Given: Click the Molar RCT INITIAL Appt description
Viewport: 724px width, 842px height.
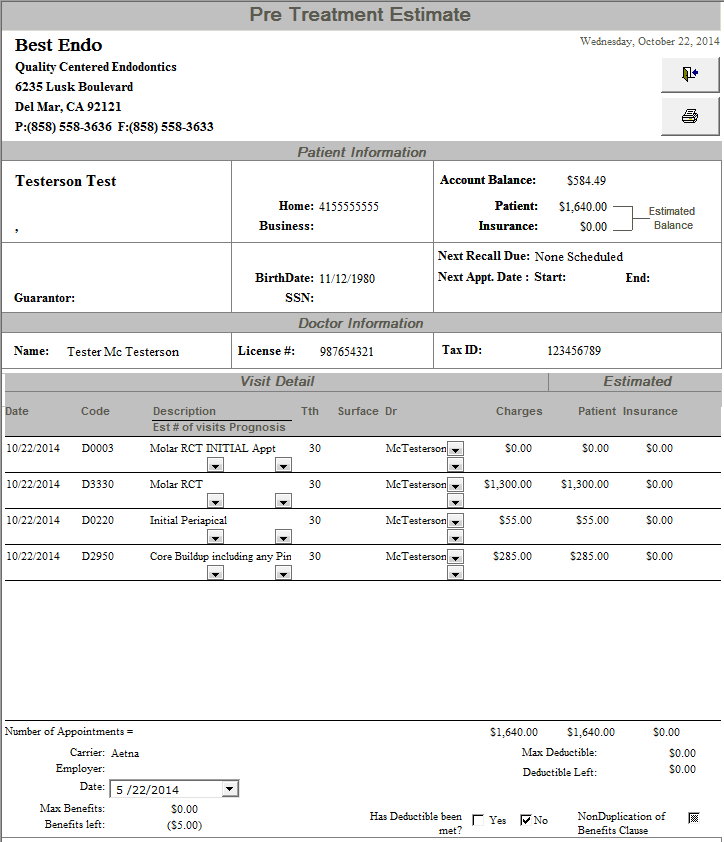Looking at the screenshot, I should tap(212, 449).
